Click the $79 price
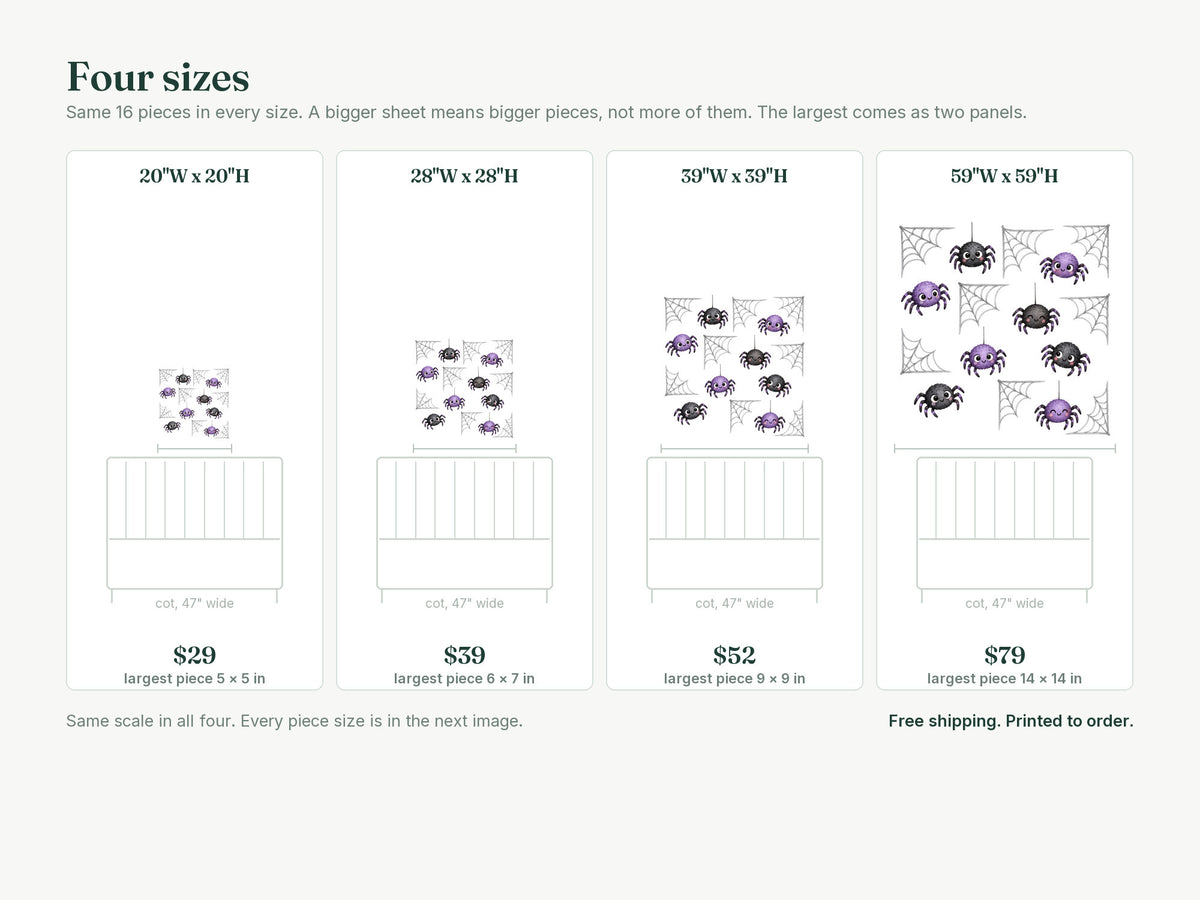The width and height of the screenshot is (1200, 900). coord(1004,655)
